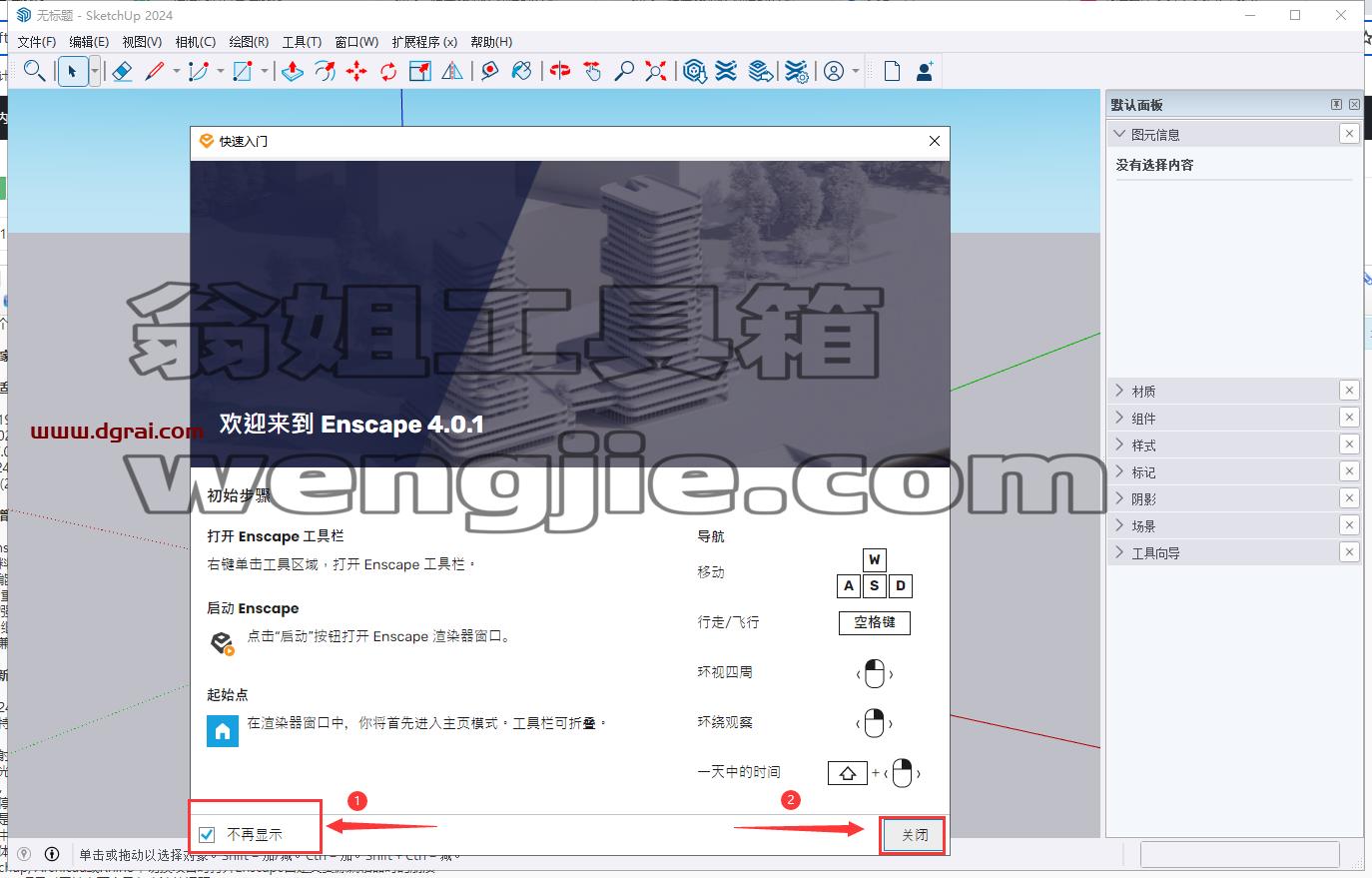Uncheck the 不再显示 checkbox
The width and height of the screenshot is (1372, 878).
coord(207,835)
